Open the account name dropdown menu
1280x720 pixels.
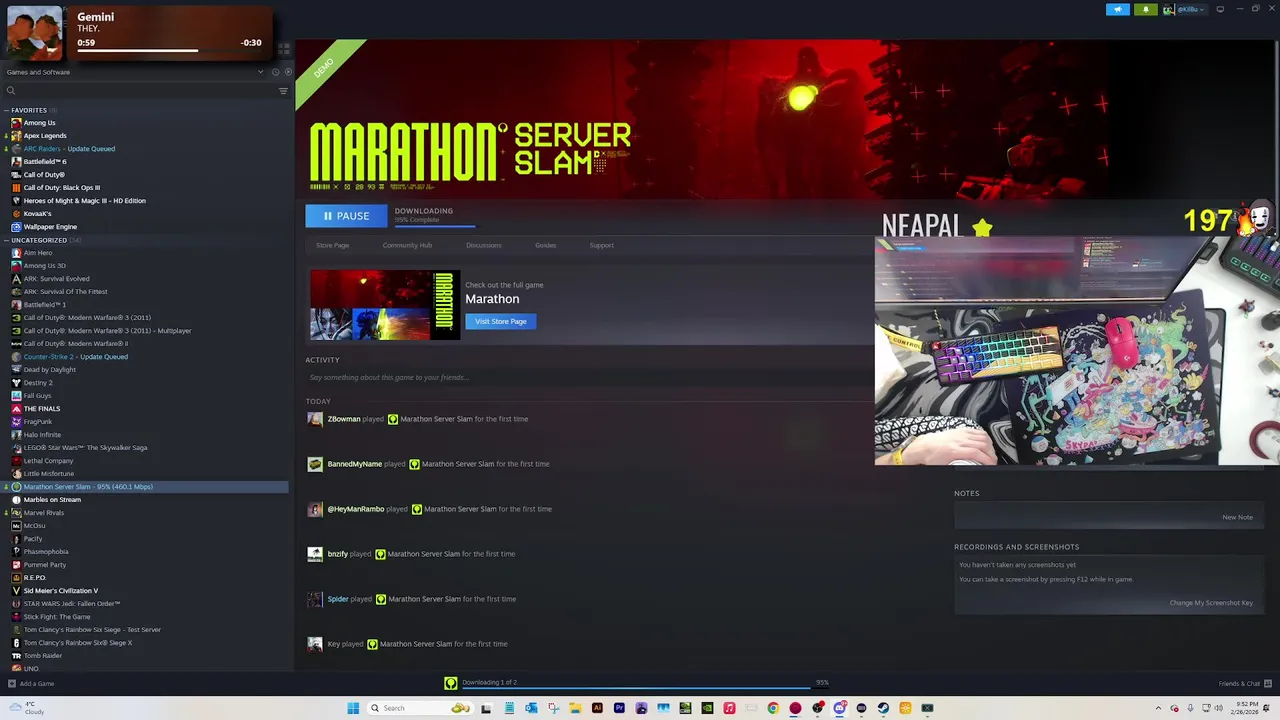[1184, 9]
